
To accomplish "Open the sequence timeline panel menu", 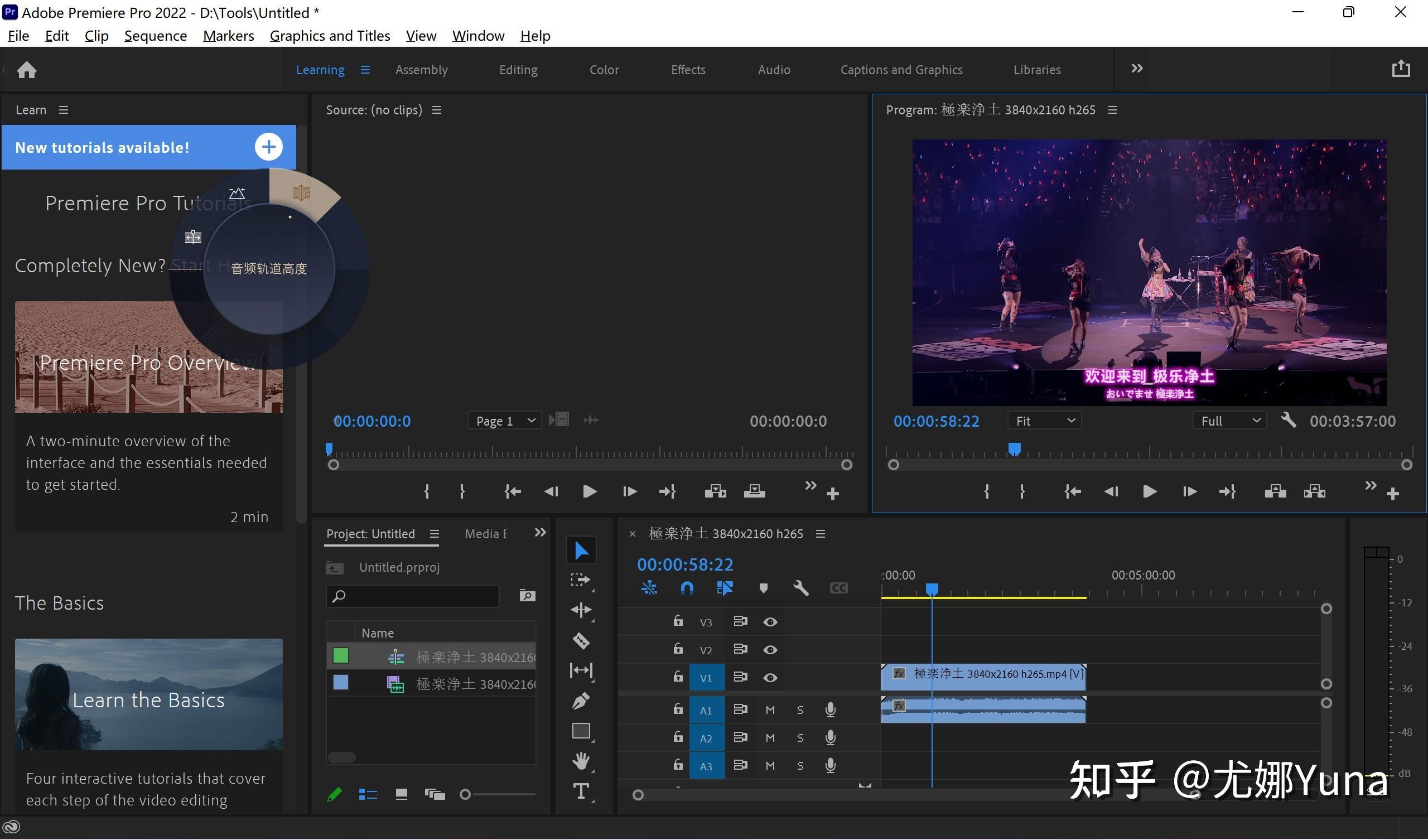I will [x=820, y=534].
